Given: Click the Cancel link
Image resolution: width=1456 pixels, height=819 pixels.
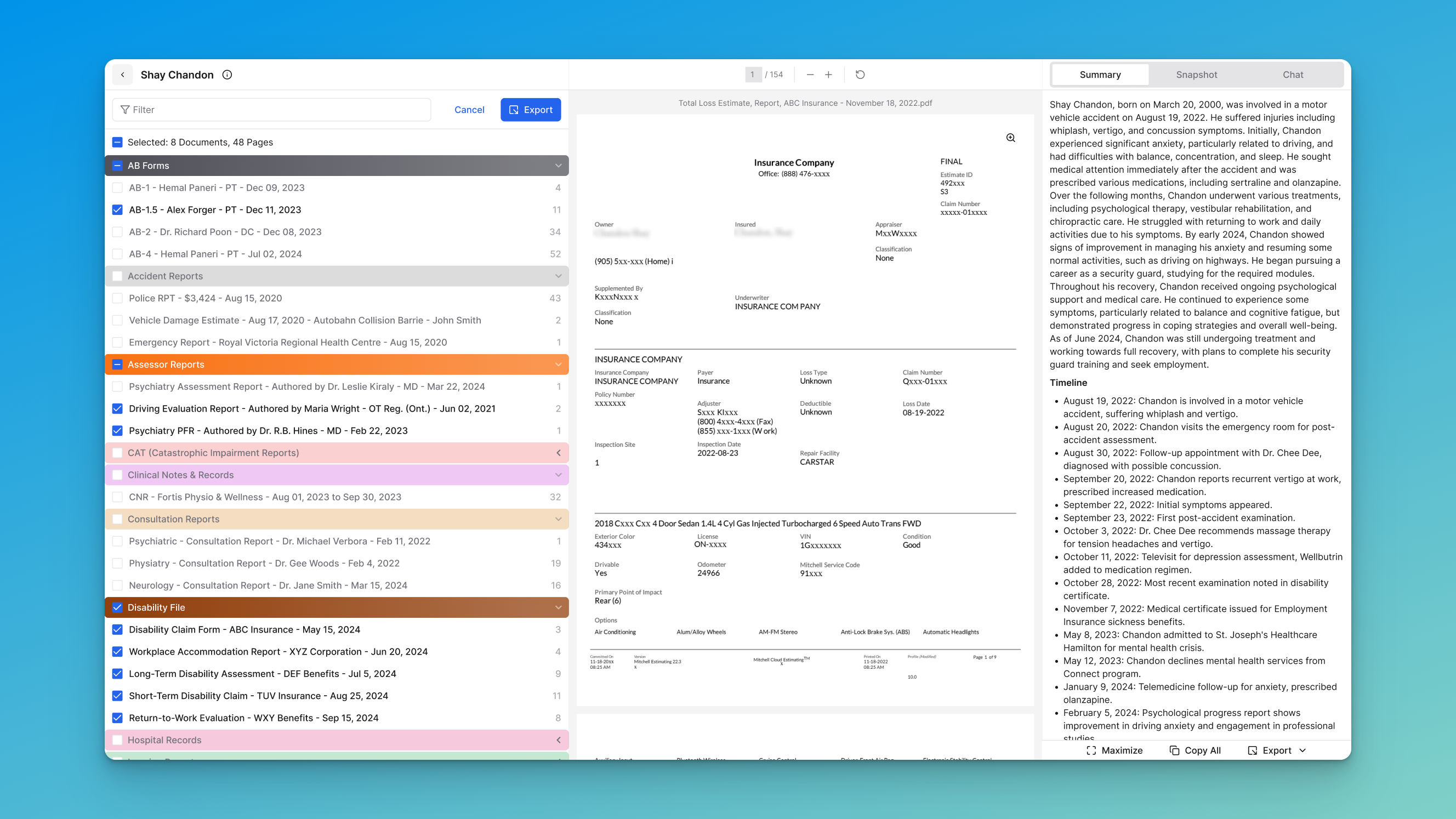Looking at the screenshot, I should click(469, 110).
